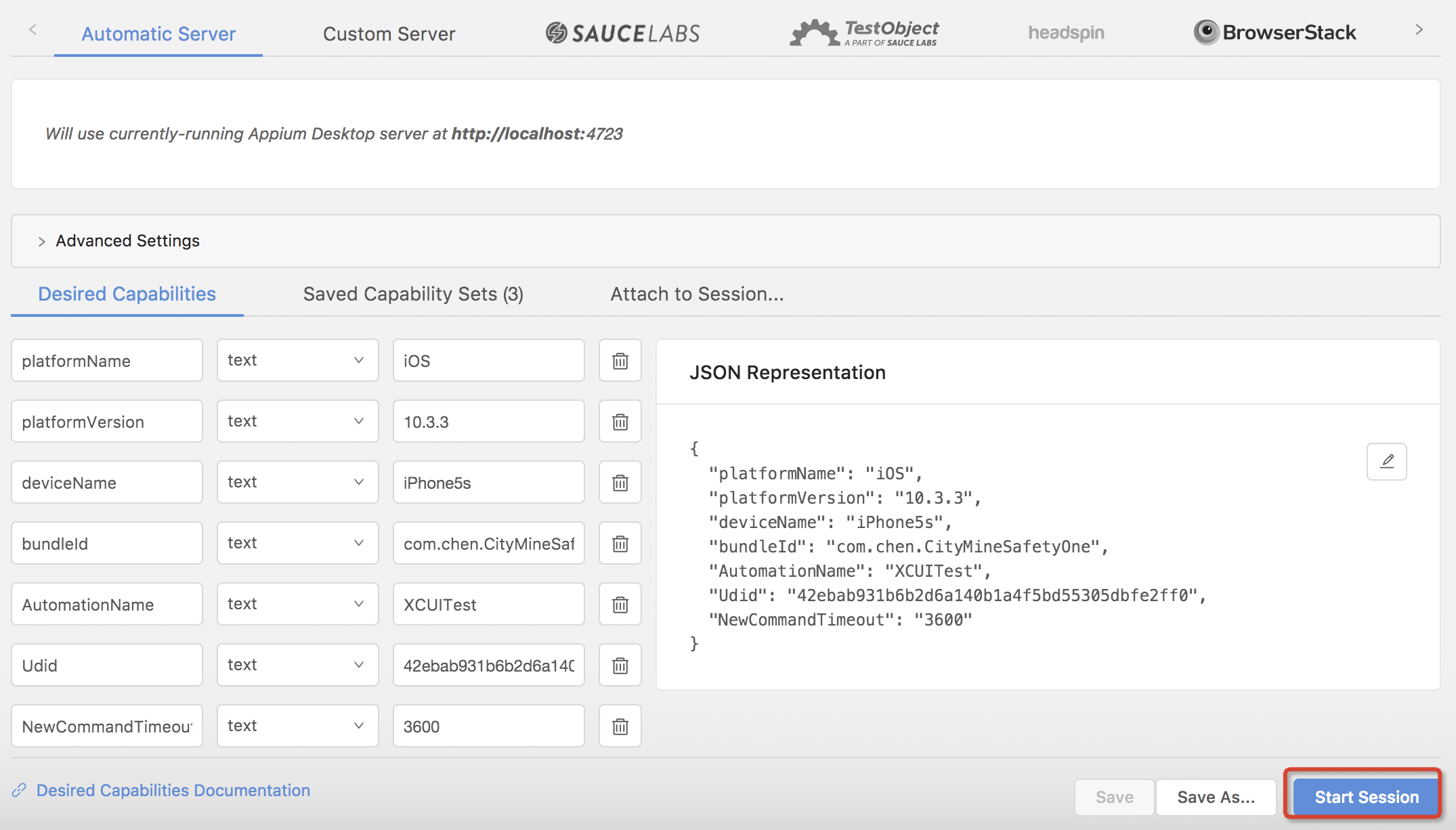
Task: Open type dropdown for AutomationName
Action: 297,604
